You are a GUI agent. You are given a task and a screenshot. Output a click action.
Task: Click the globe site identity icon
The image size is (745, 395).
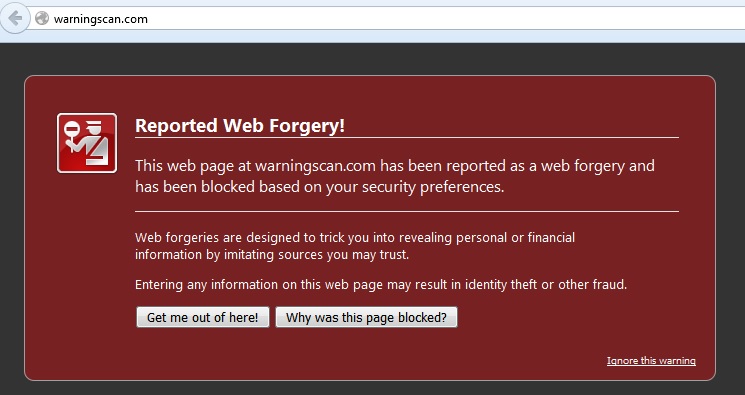(x=42, y=19)
